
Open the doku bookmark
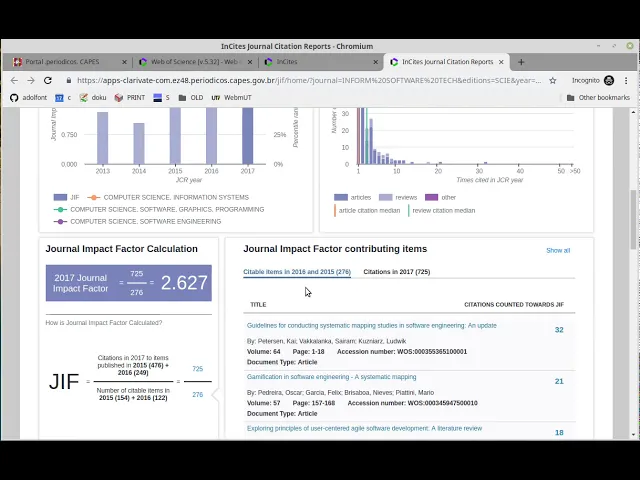point(93,98)
